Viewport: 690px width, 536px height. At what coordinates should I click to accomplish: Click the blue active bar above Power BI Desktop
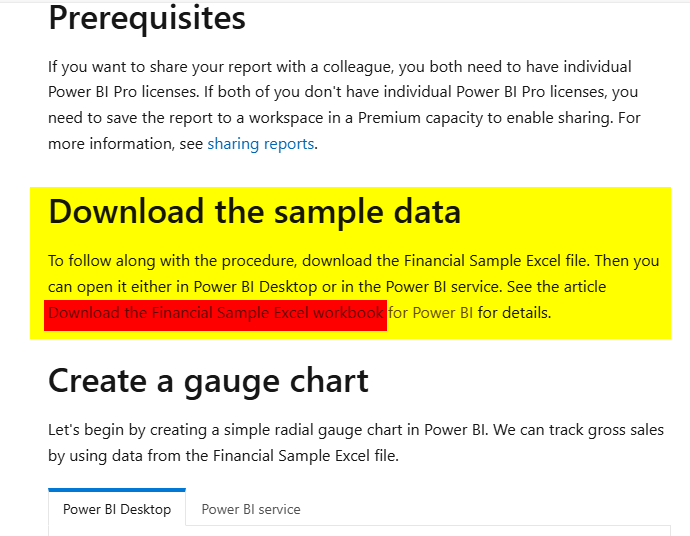[x=117, y=490]
